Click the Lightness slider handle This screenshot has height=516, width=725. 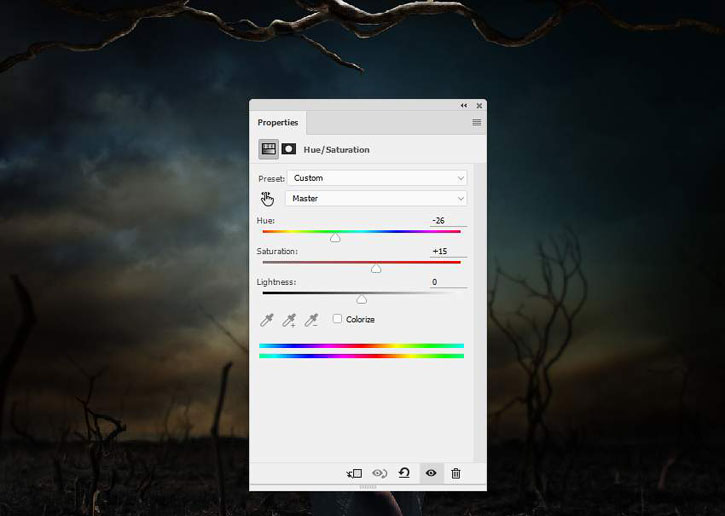[362, 300]
